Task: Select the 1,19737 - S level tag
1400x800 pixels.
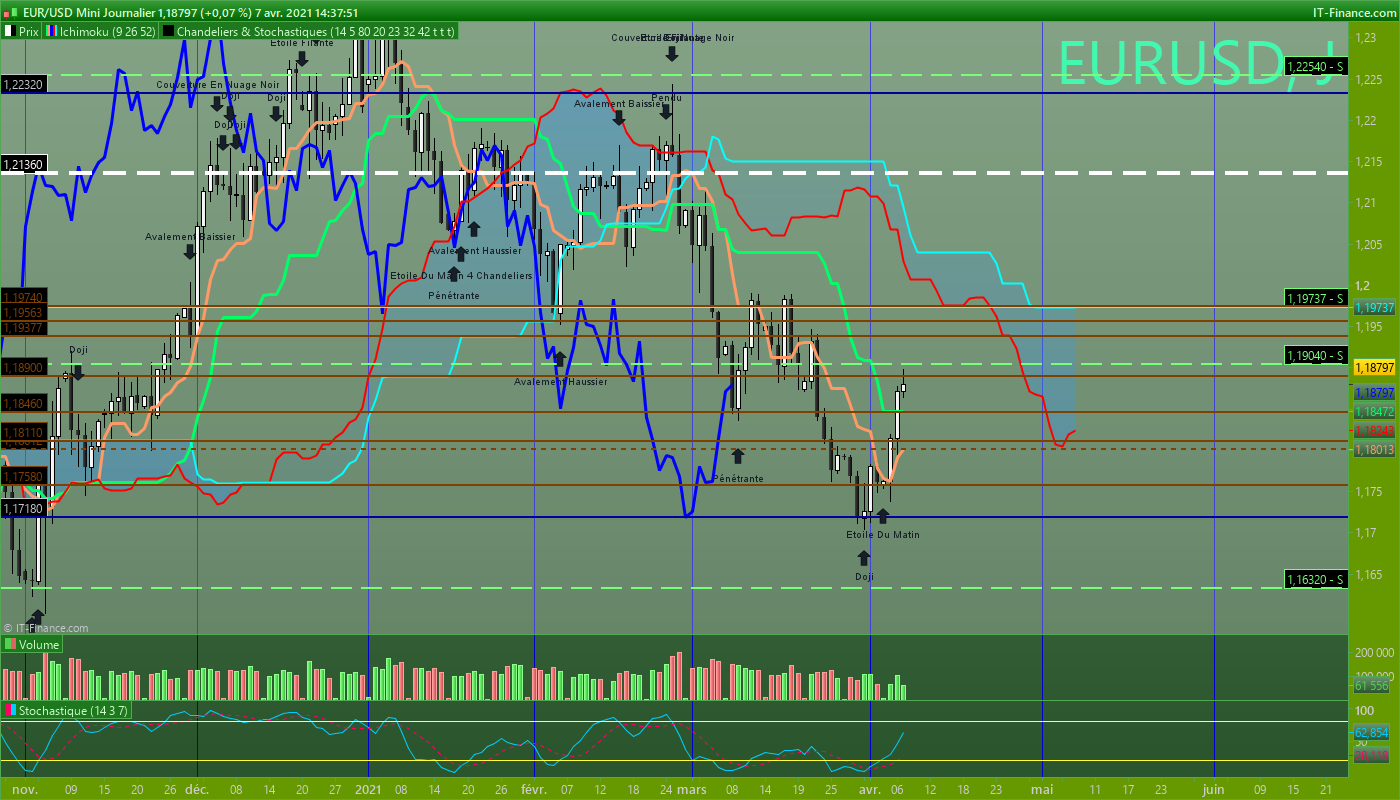Action: click(1317, 298)
